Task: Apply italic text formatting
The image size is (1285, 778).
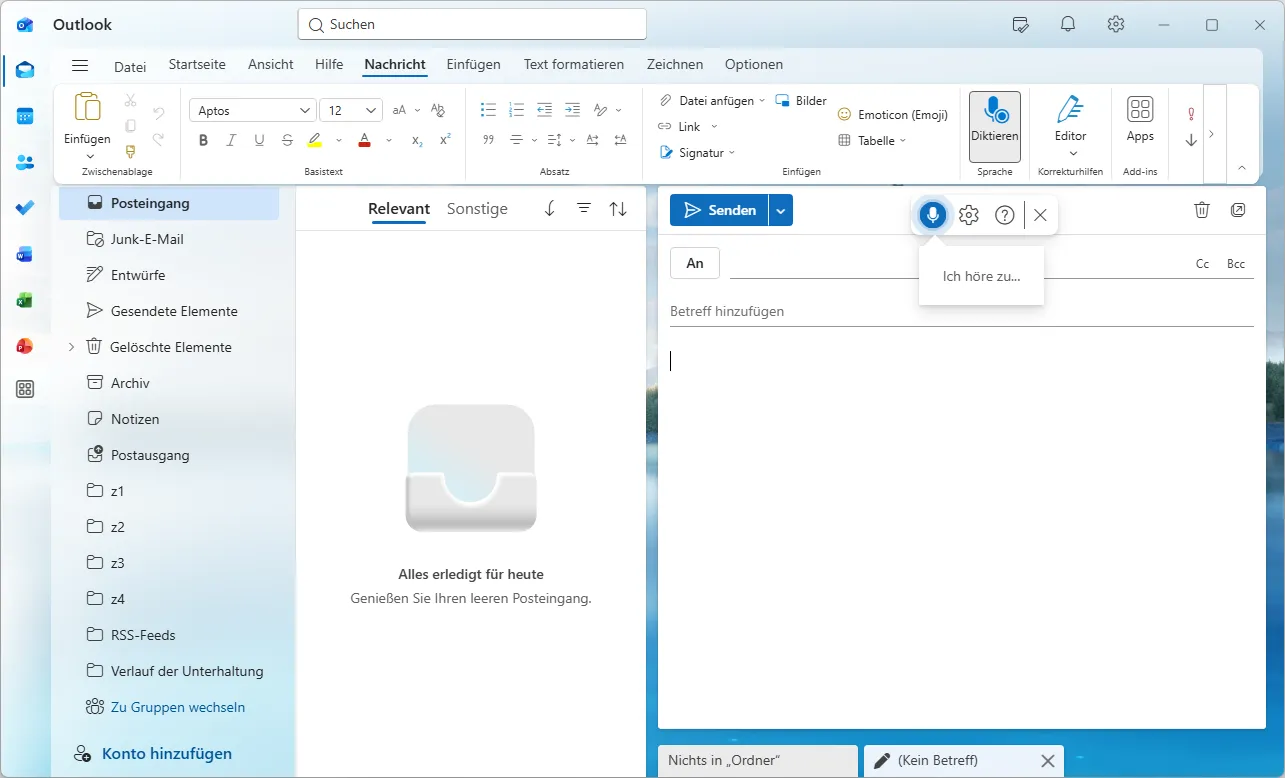Action: pyautogui.click(x=232, y=140)
